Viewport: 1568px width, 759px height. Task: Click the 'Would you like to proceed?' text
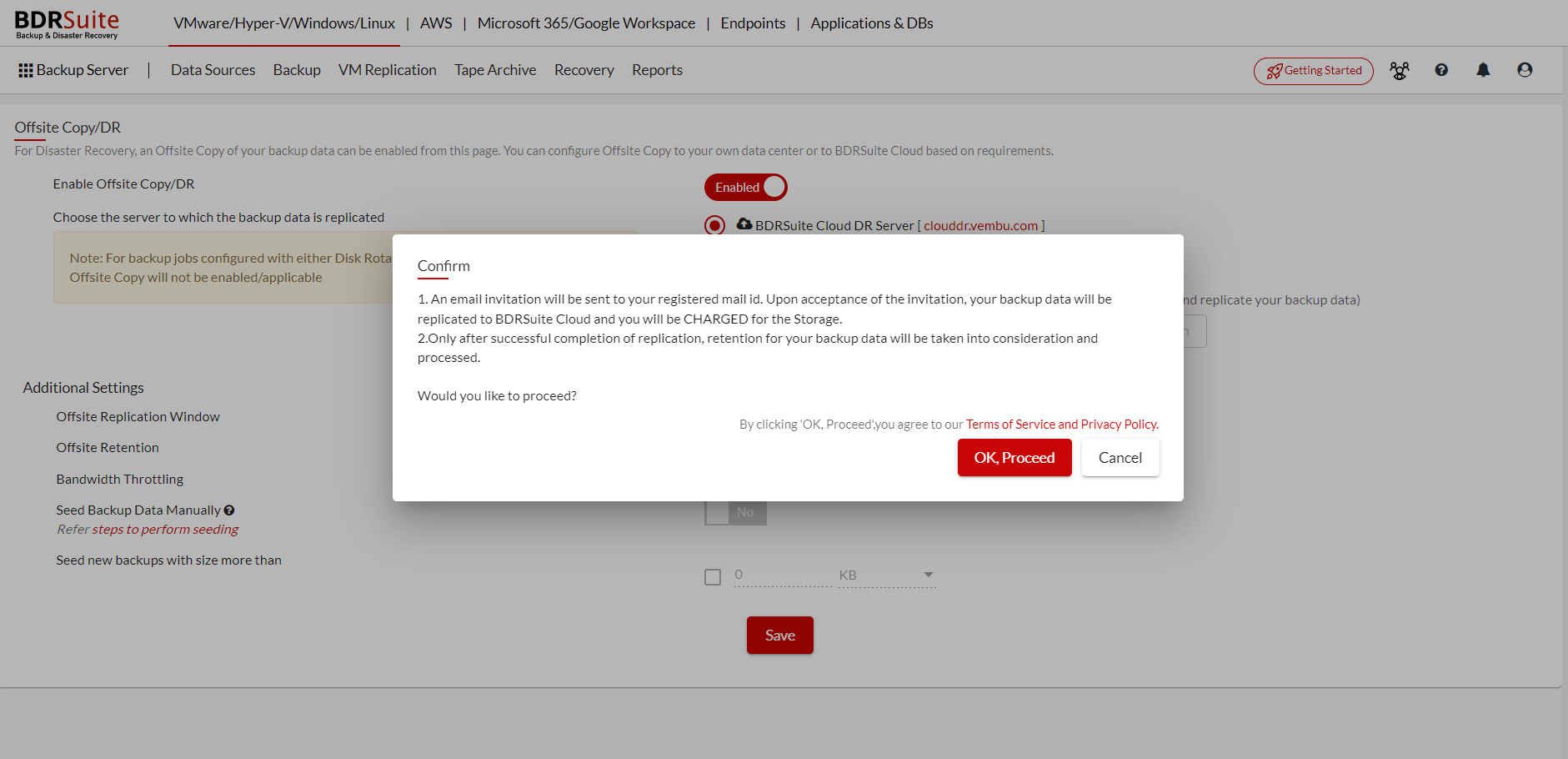[497, 396]
